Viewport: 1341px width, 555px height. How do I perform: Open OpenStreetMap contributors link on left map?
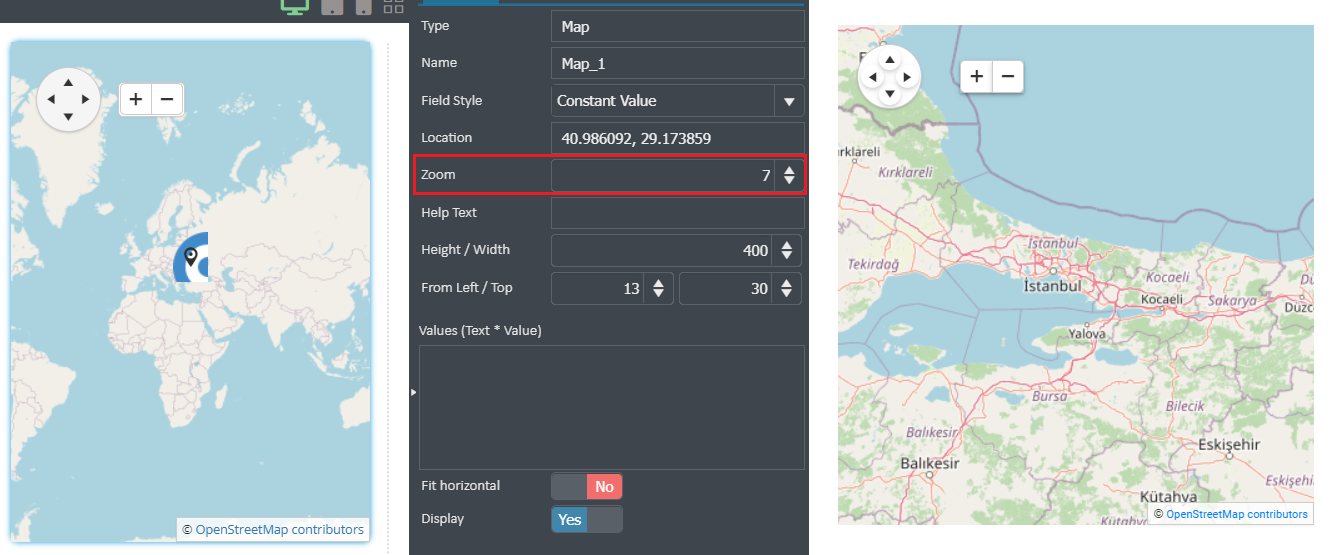point(280,529)
